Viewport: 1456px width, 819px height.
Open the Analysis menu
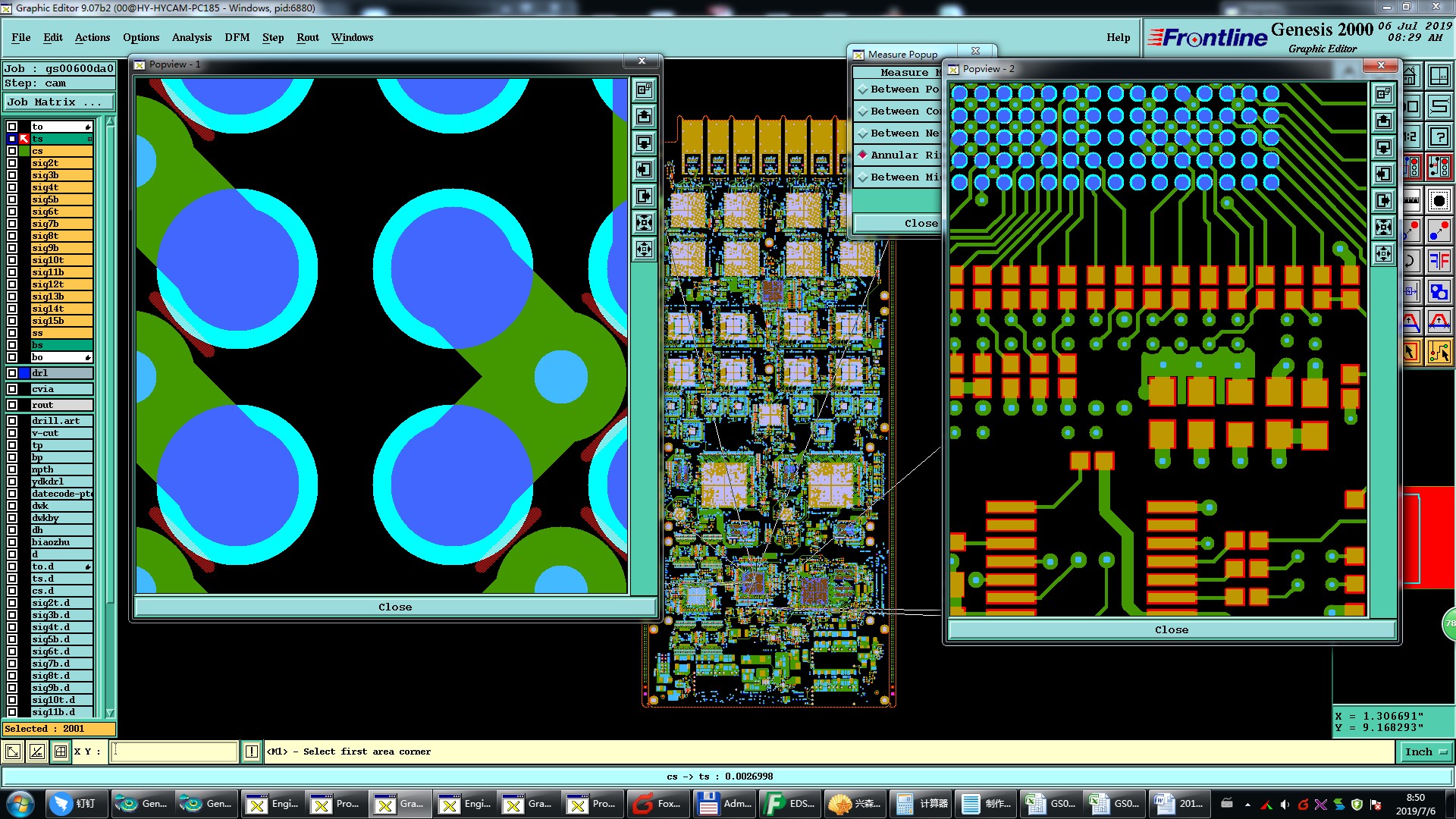[x=191, y=37]
